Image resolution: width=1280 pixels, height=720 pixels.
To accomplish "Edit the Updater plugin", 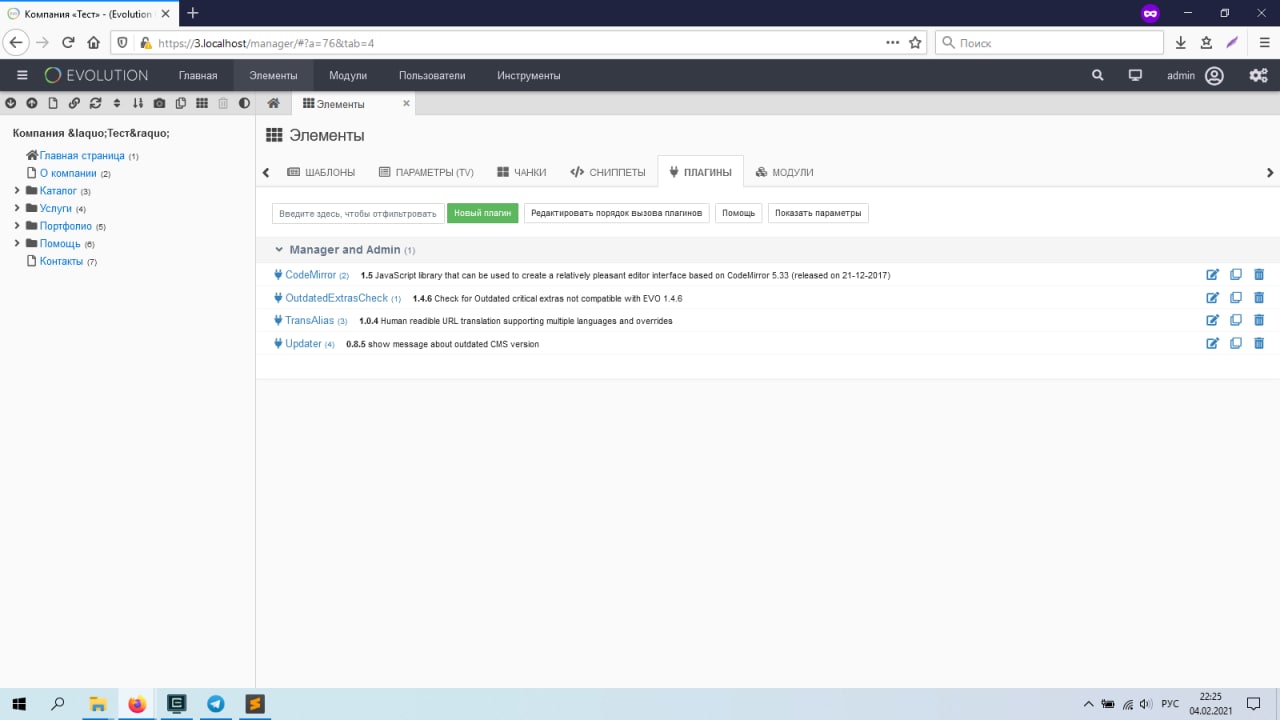I will (1213, 344).
